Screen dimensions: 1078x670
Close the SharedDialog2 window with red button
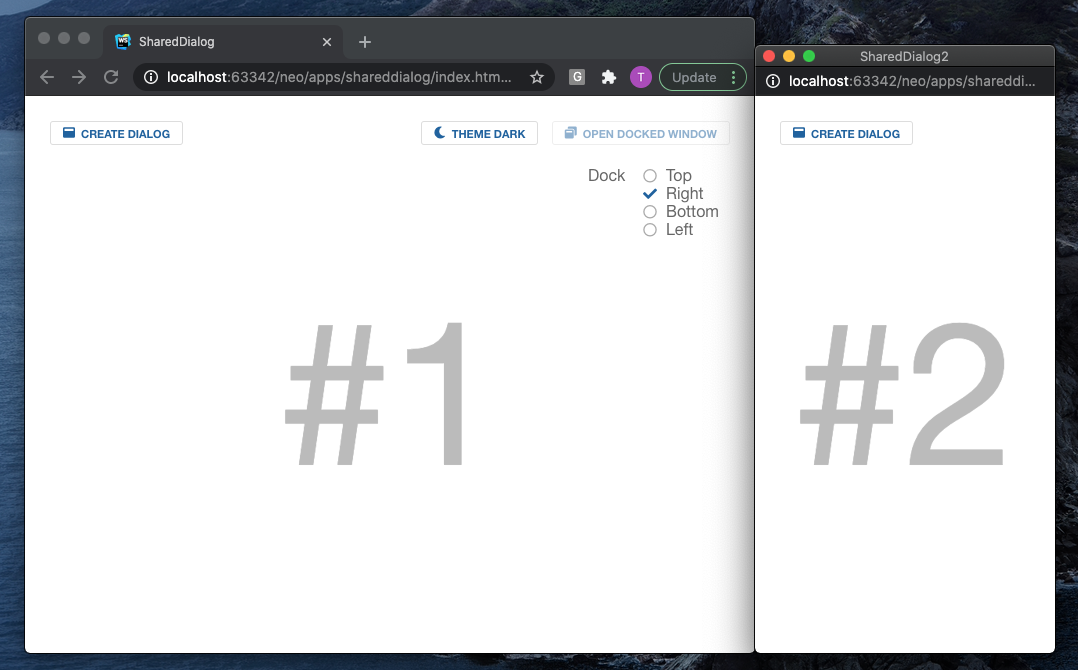point(769,56)
